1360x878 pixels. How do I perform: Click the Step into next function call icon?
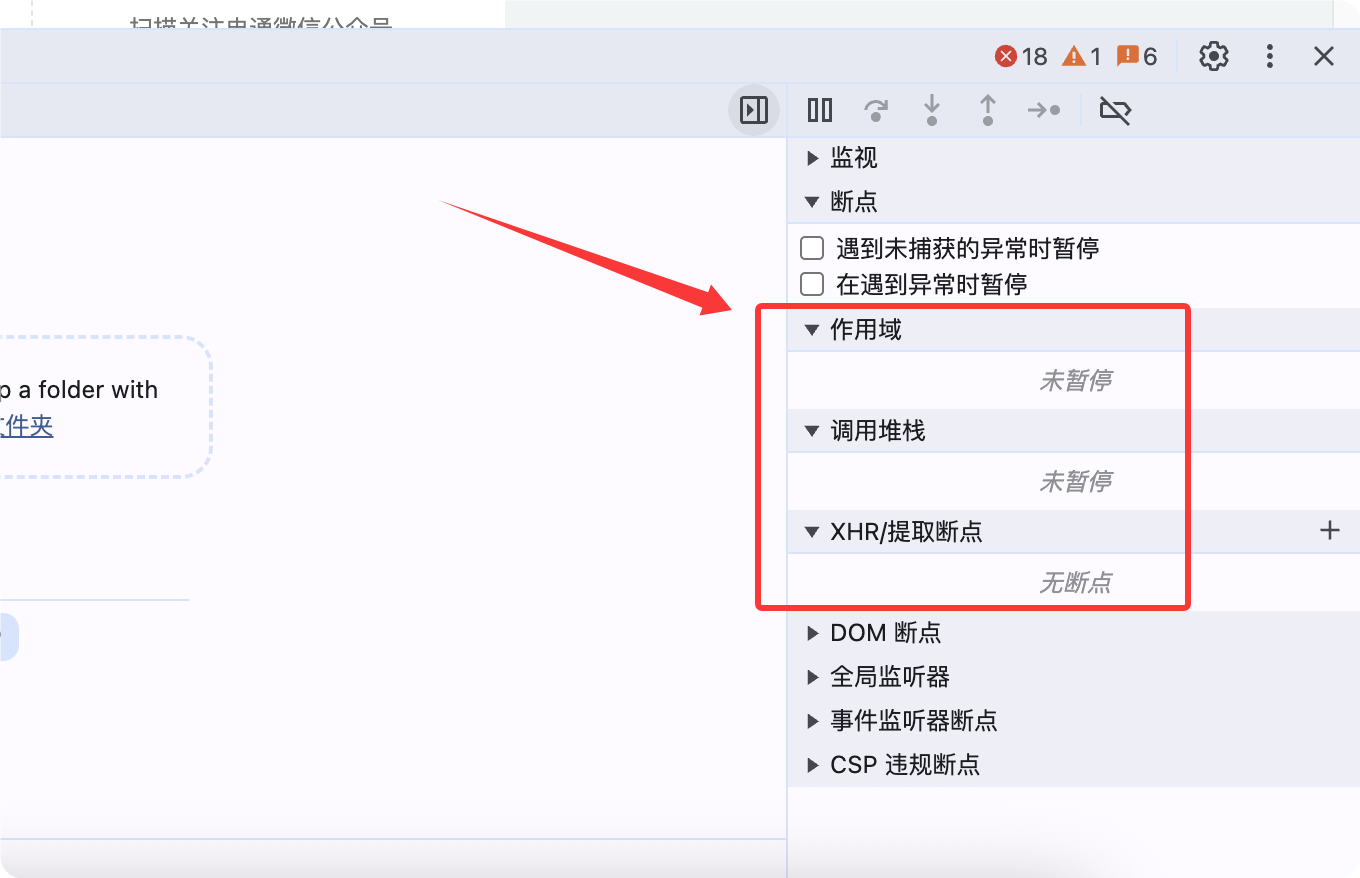pyautogui.click(x=932, y=110)
